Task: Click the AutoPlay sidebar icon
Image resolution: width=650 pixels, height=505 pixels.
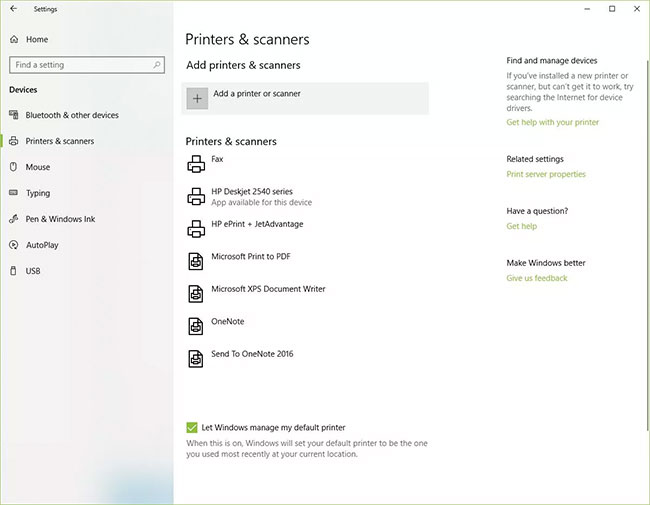Action: pos(14,245)
